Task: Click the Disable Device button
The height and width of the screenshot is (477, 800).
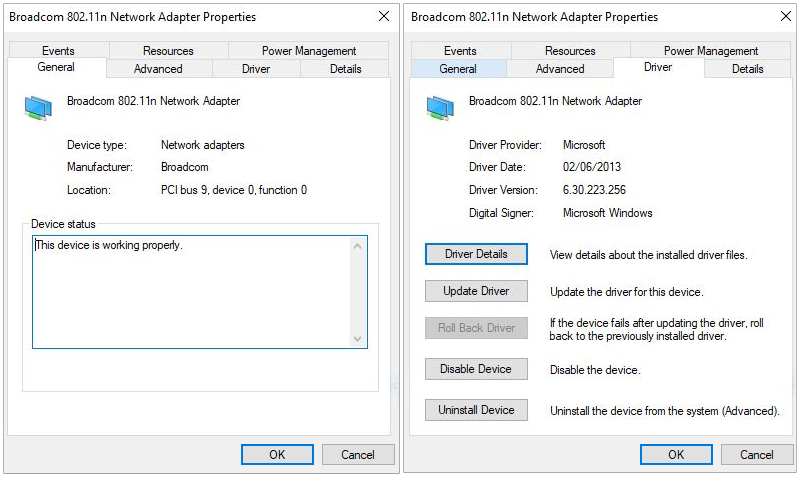Action: coord(476,369)
